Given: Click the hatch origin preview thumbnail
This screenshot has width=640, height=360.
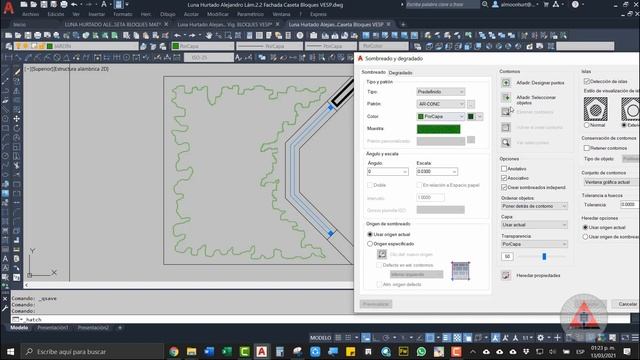Looking at the screenshot, I should tap(460, 271).
